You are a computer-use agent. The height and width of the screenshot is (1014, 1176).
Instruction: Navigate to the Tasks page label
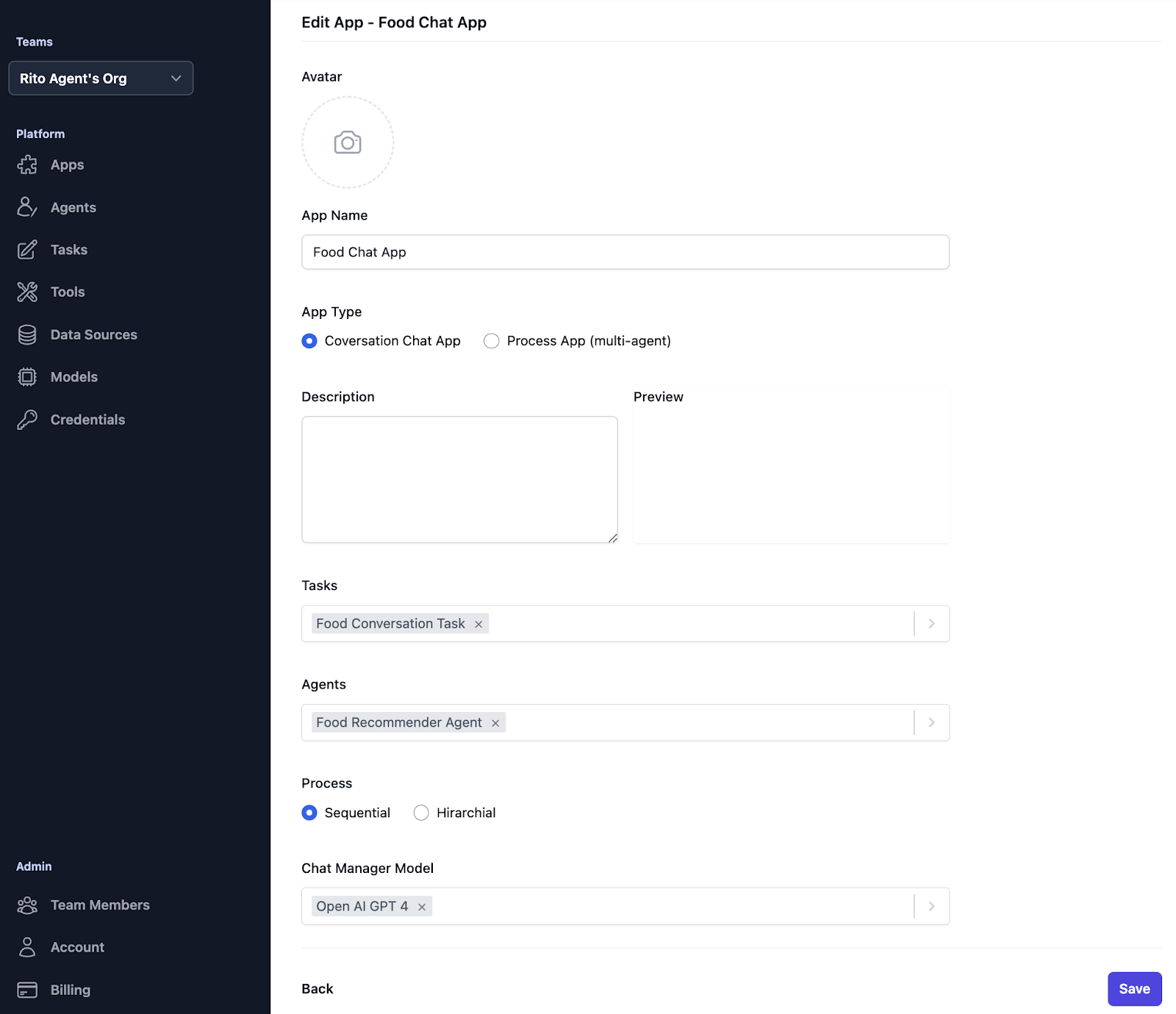69,250
